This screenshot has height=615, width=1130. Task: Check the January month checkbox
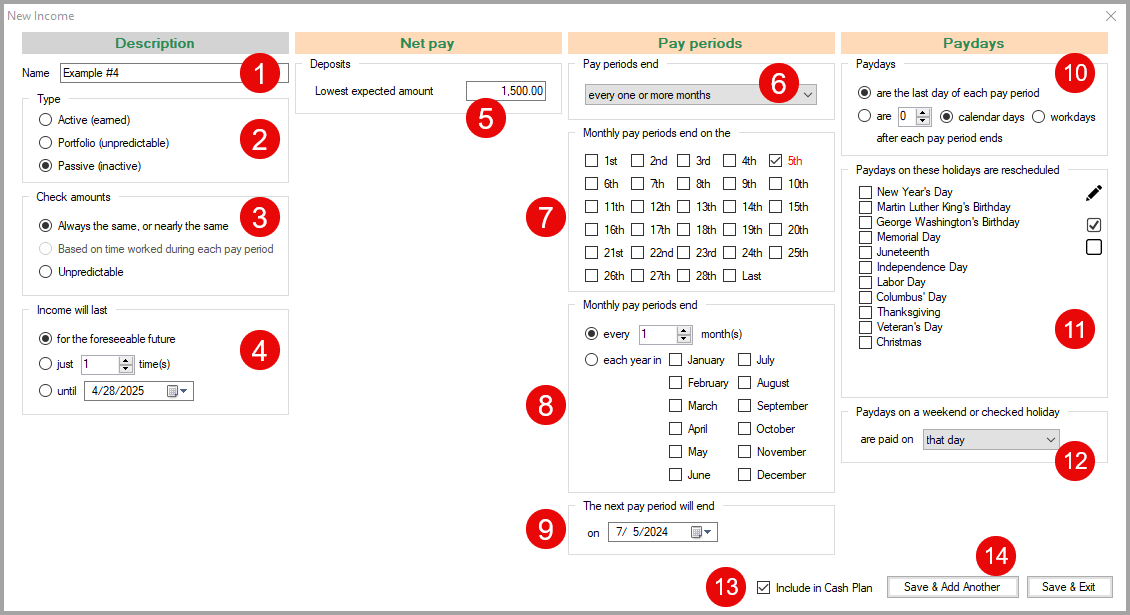coord(675,360)
